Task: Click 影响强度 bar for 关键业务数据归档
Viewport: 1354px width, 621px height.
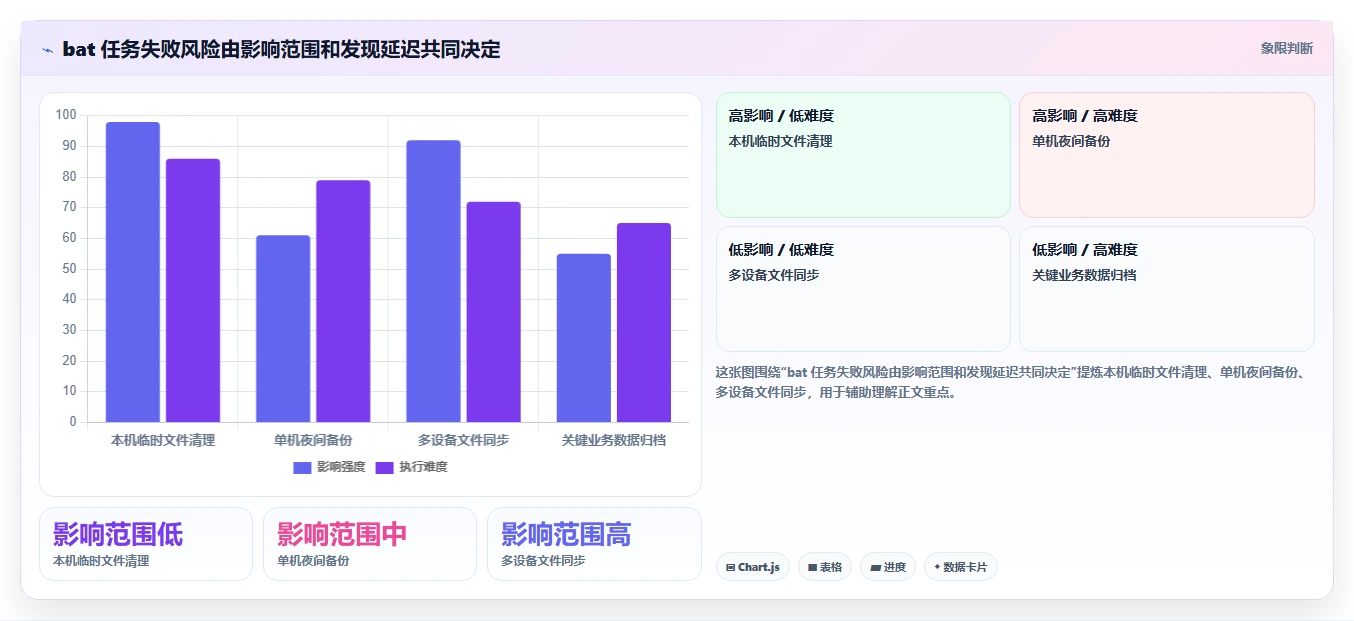Action: pyautogui.click(x=584, y=338)
